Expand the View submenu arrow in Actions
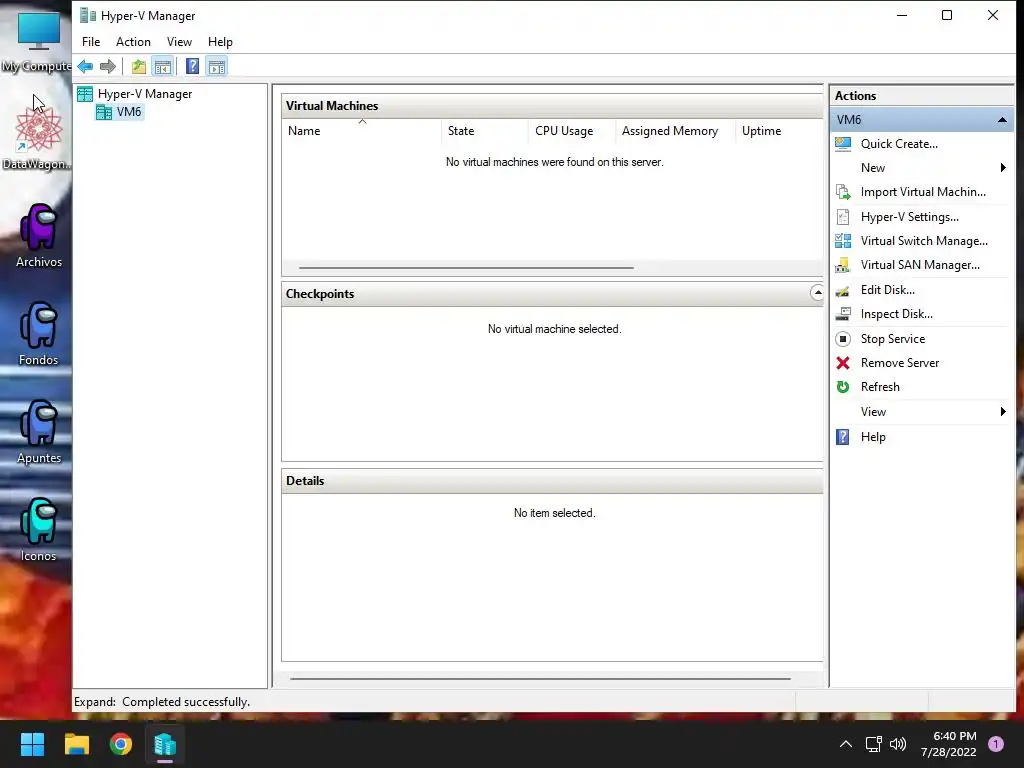Image resolution: width=1024 pixels, height=768 pixels. pos(1003,411)
